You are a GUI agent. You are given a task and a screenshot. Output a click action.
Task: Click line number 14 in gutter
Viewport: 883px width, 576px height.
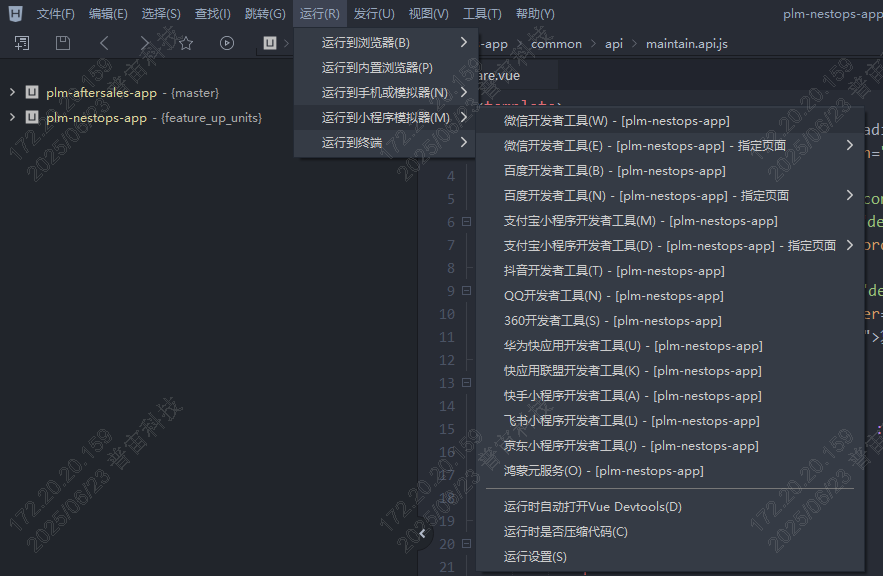point(447,406)
